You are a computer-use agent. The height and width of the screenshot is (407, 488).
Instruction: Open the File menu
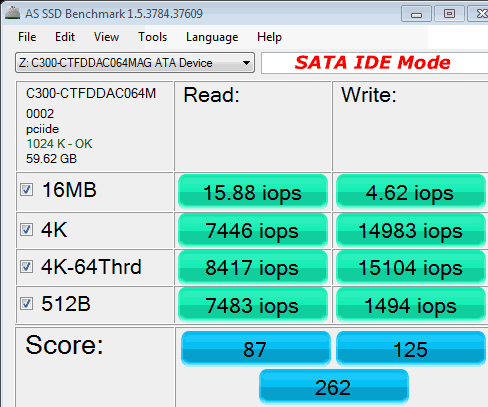pos(27,37)
